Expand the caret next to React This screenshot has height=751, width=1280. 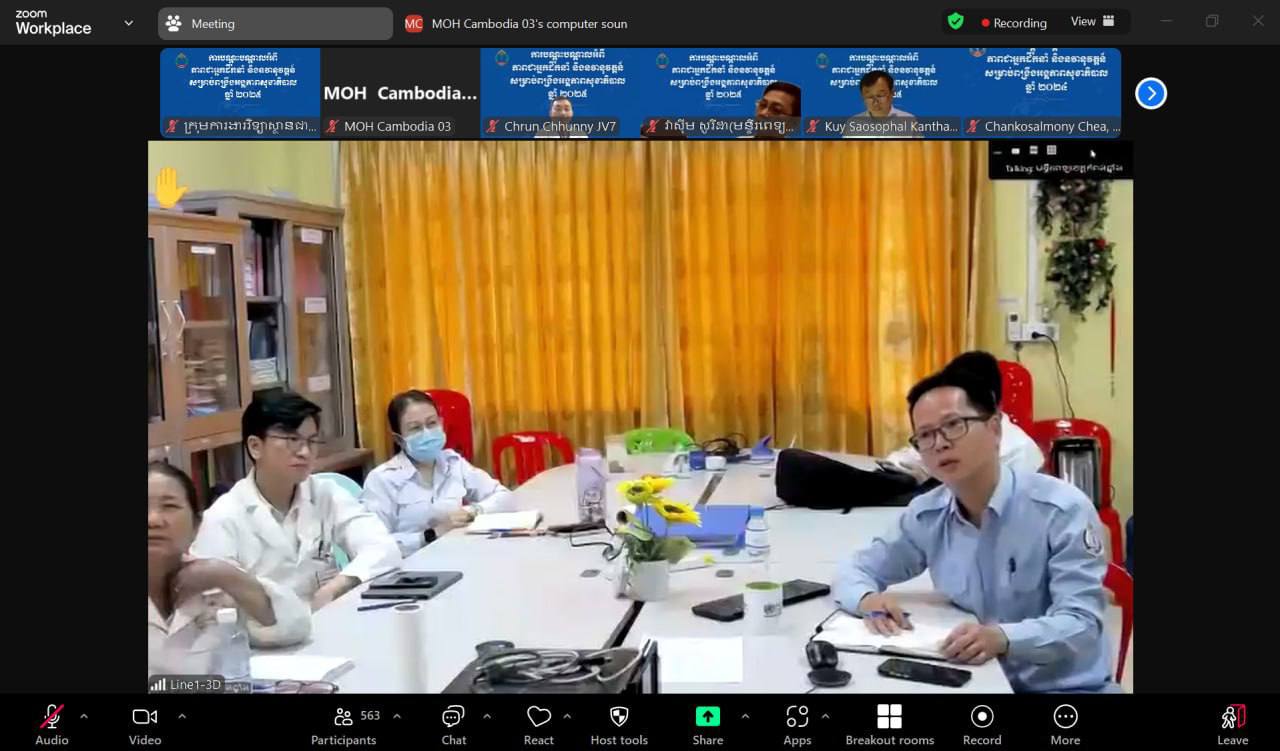(567, 716)
